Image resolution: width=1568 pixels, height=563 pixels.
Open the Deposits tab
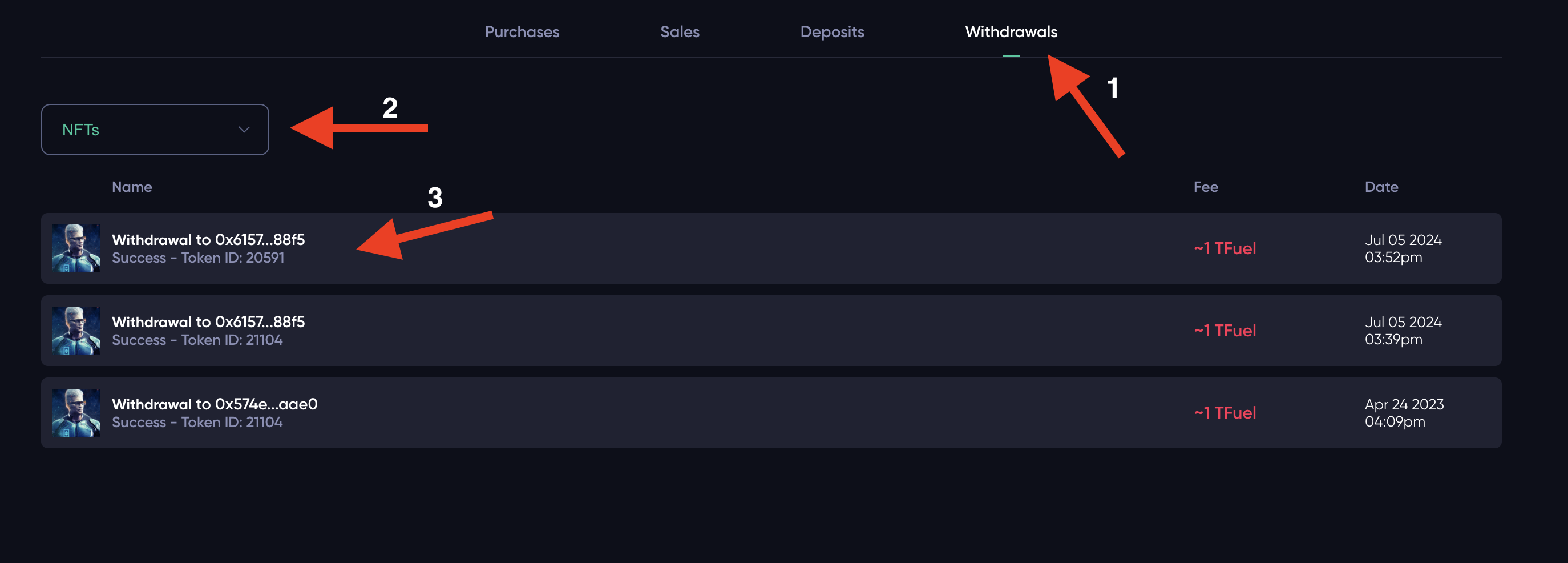(x=831, y=31)
